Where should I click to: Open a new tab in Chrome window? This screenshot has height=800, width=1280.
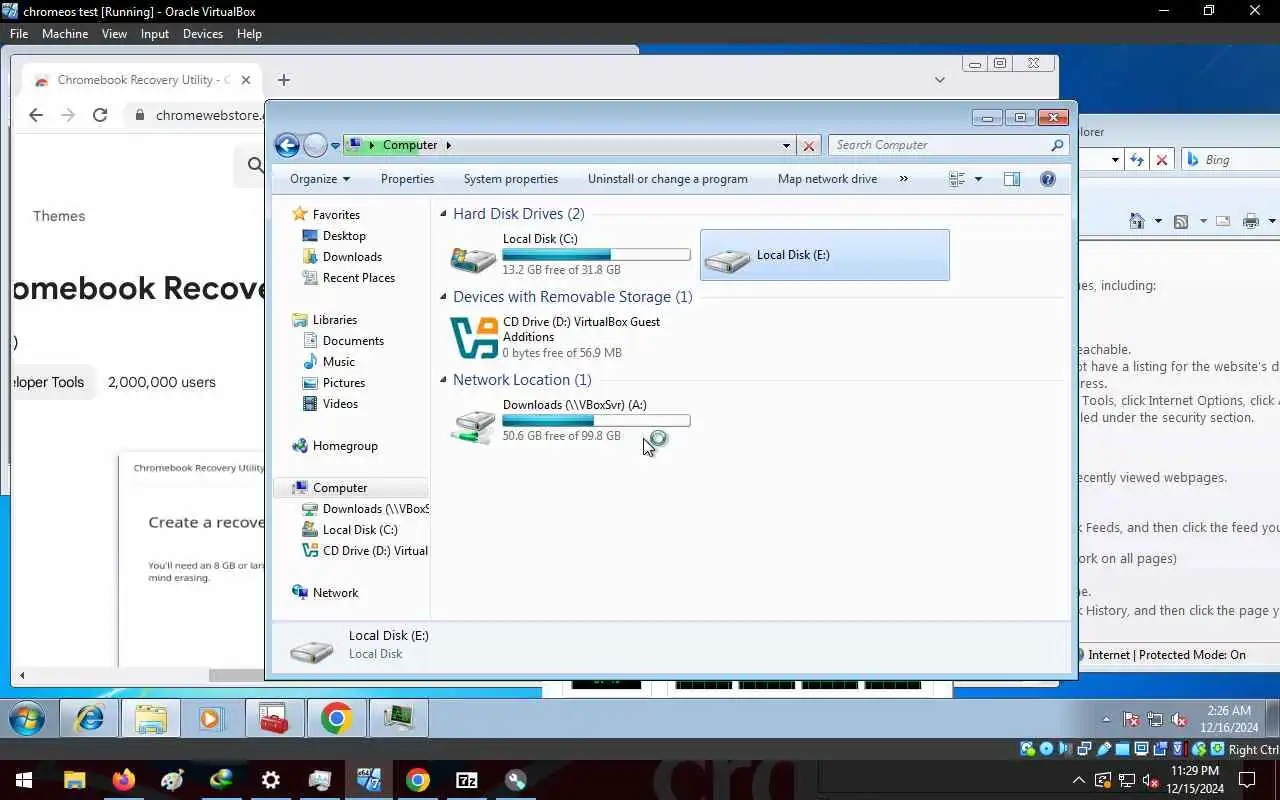284,80
